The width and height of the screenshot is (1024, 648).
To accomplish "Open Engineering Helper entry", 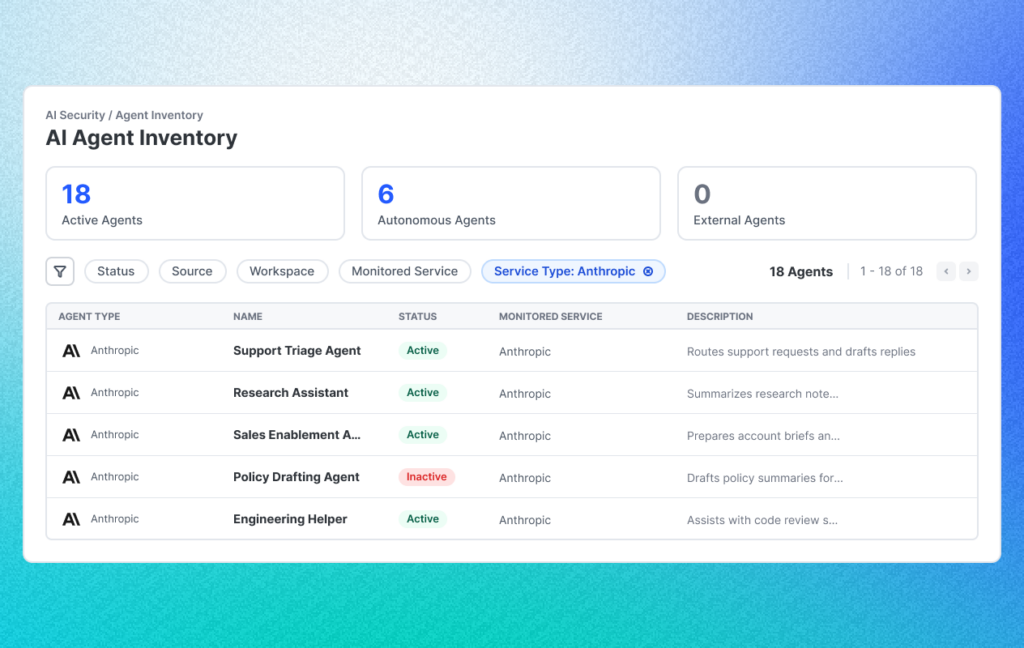I will point(290,519).
